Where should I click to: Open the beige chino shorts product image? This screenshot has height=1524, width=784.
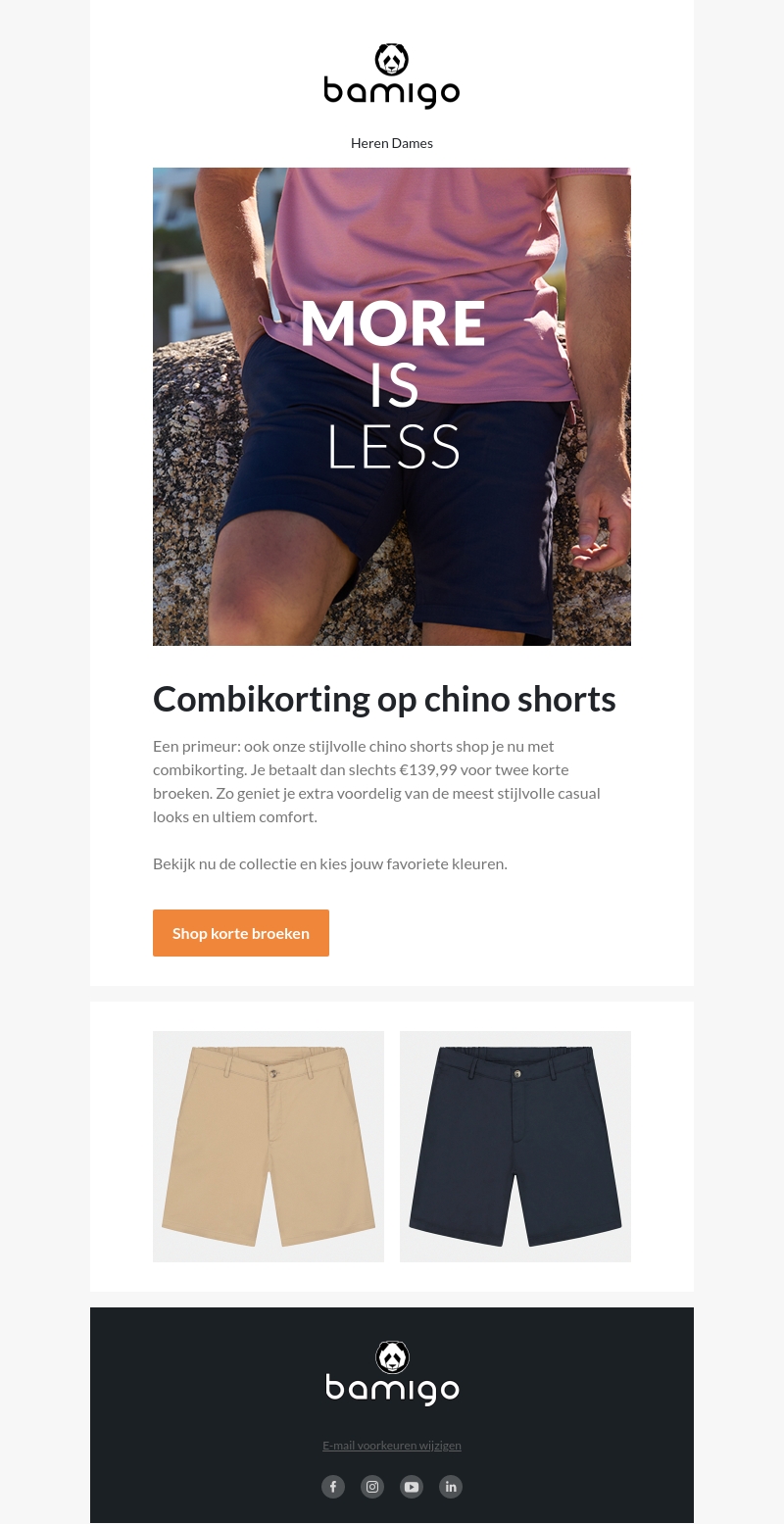tap(269, 1147)
